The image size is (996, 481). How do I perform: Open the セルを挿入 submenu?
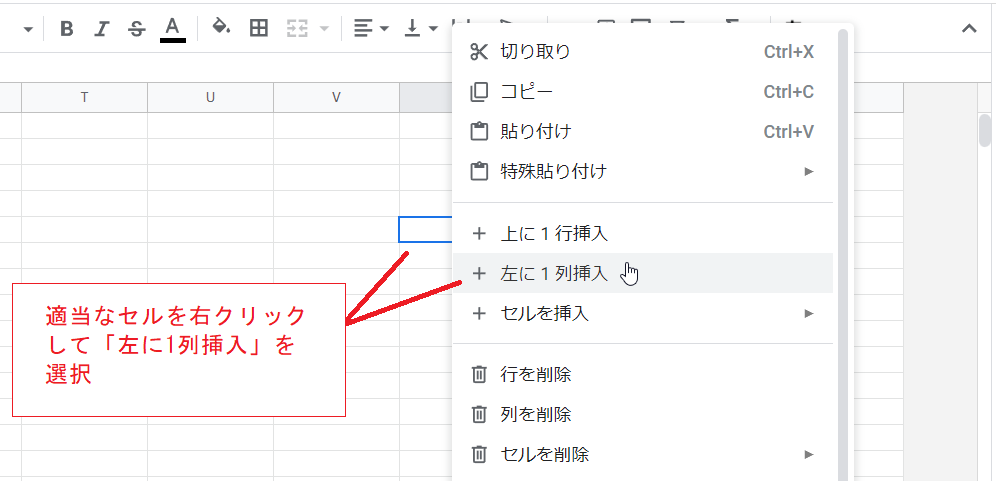click(x=643, y=313)
